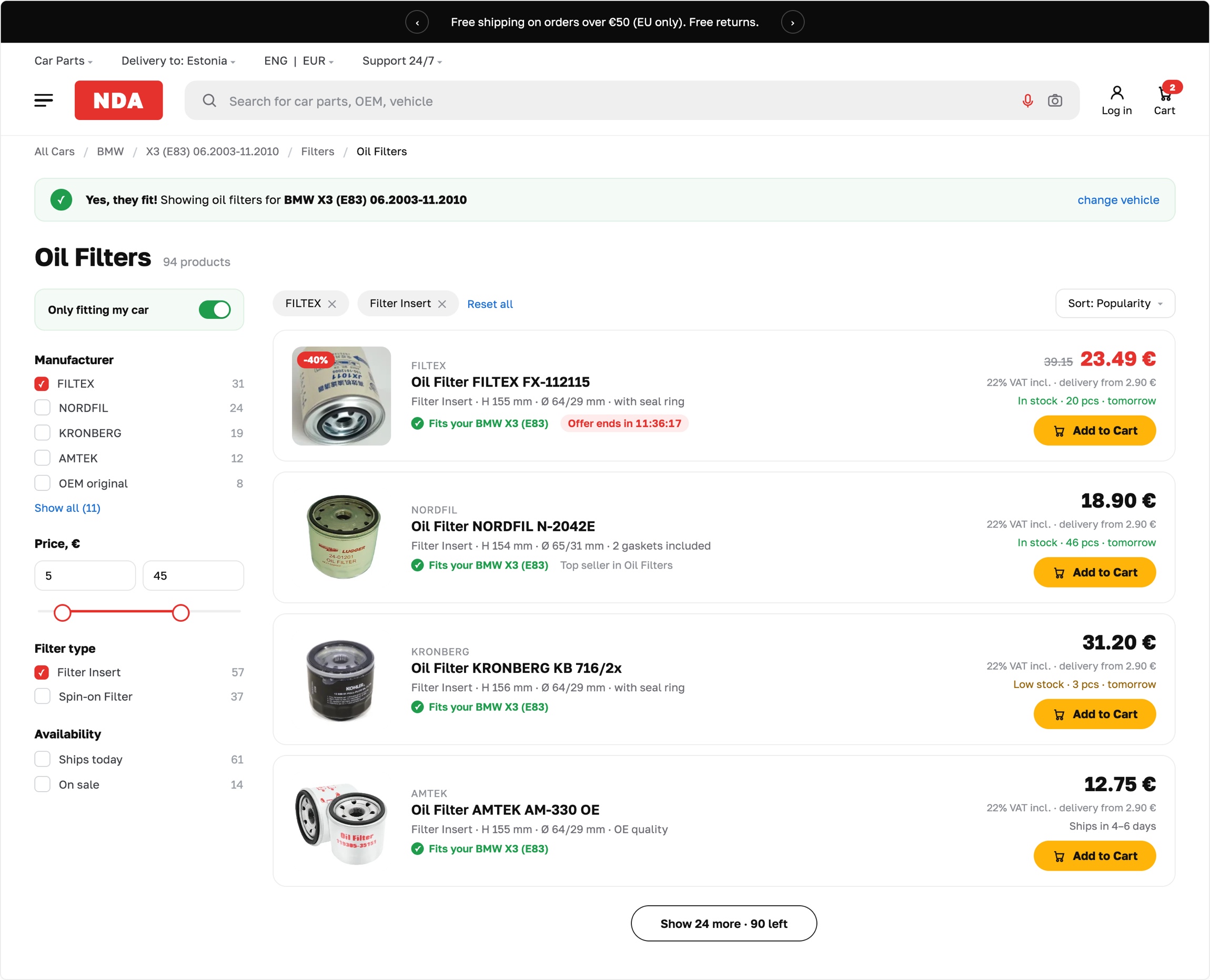Go to X3 (E83) breadcrumb
The image size is (1210, 980).
pyautogui.click(x=213, y=151)
